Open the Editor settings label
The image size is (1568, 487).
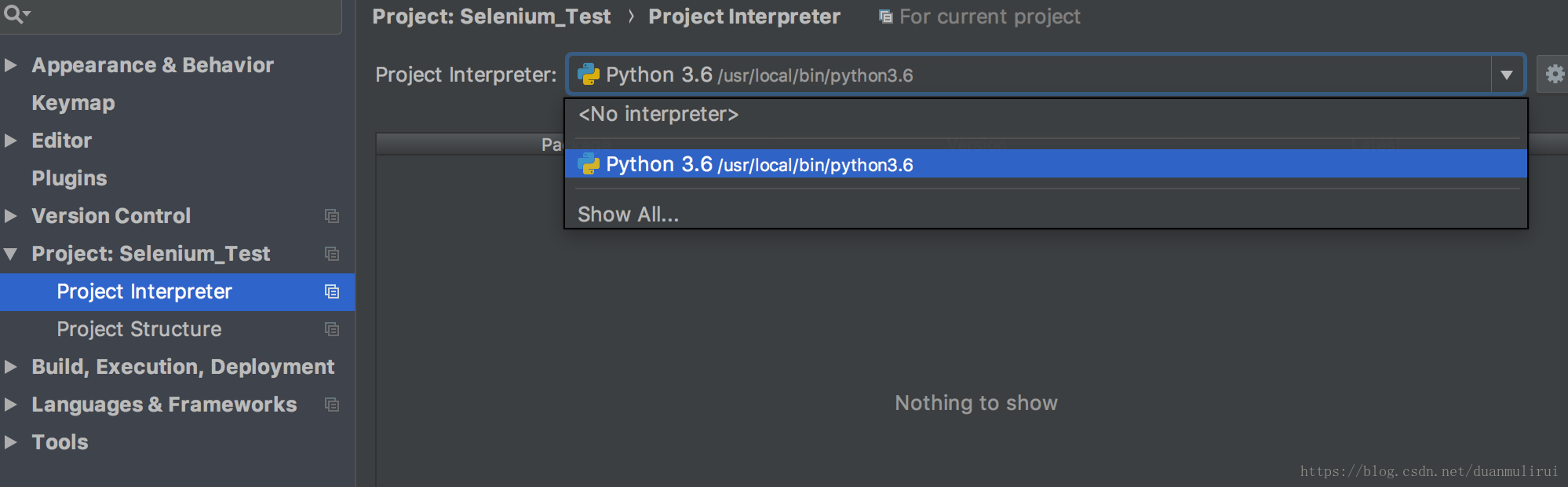tap(61, 141)
